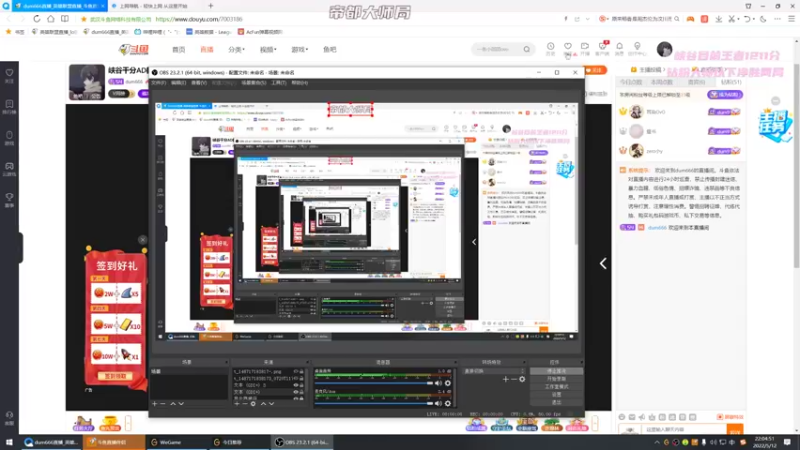Screen dimensions: 800x450
Task: Click the trophy icon in the left sidebar
Action: coord(9,197)
